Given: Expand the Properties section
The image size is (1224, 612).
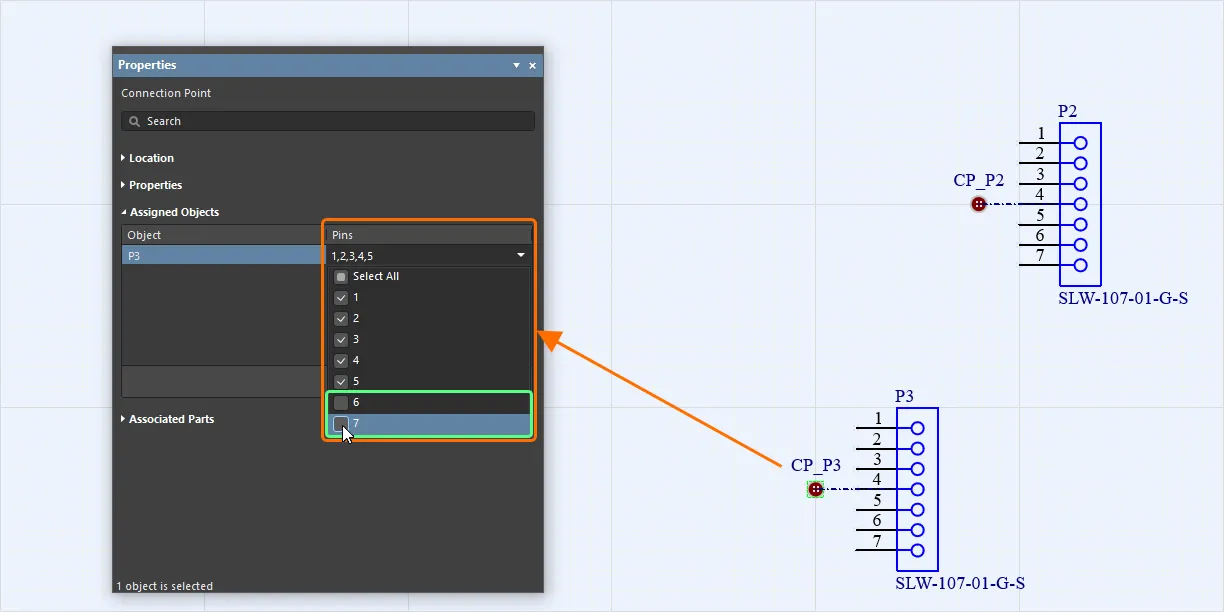Looking at the screenshot, I should [151, 185].
